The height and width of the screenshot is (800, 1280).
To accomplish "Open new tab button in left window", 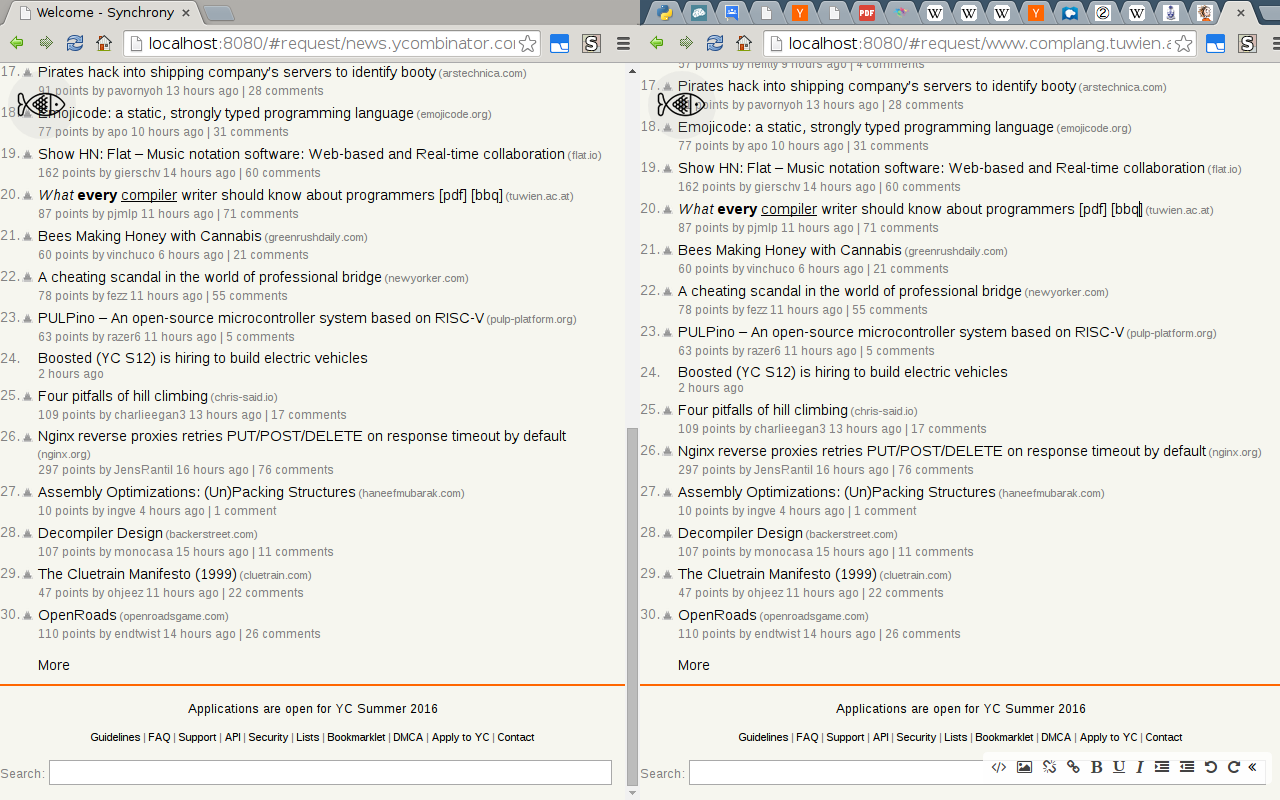I will click(219, 13).
